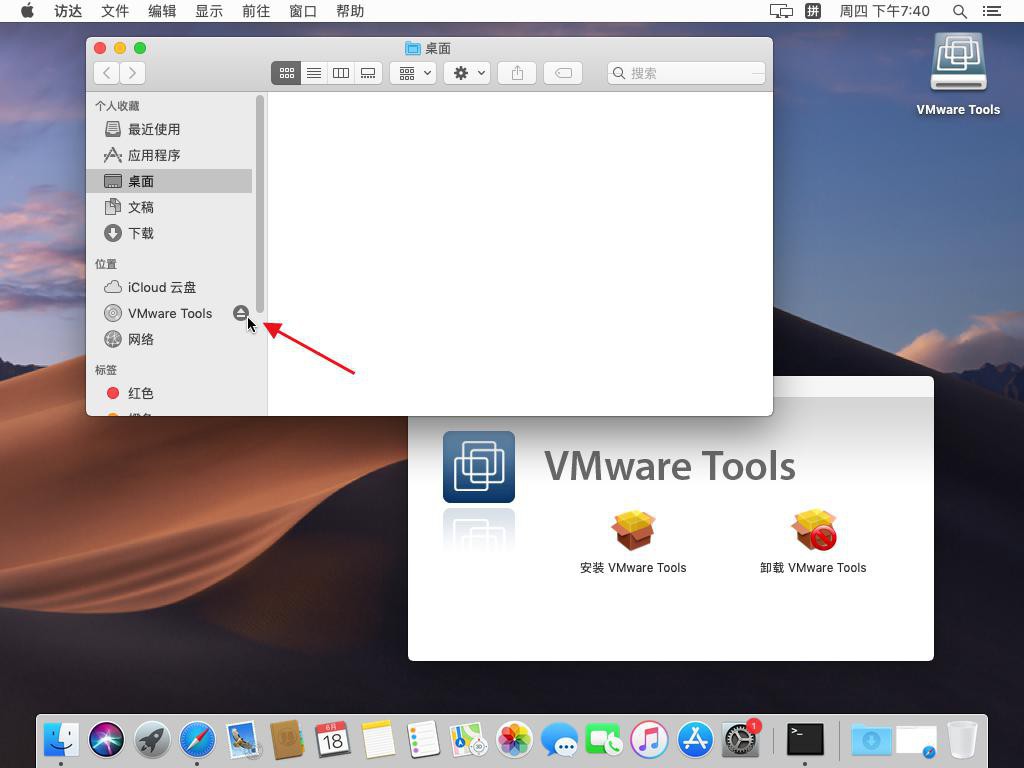1024x768 pixels.
Task: Open Photos from the Dock
Action: click(x=514, y=740)
